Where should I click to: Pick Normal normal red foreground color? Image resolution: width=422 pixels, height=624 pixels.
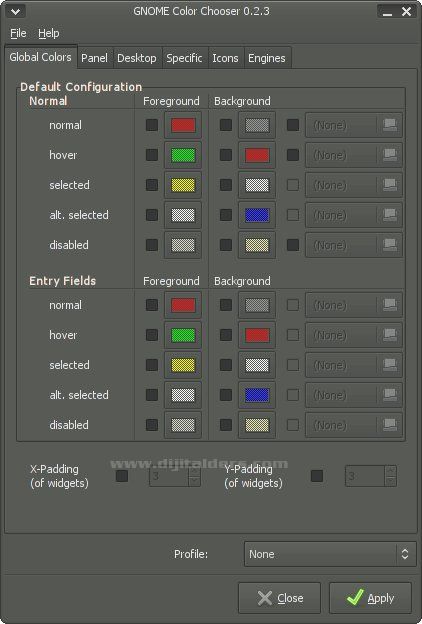183,125
